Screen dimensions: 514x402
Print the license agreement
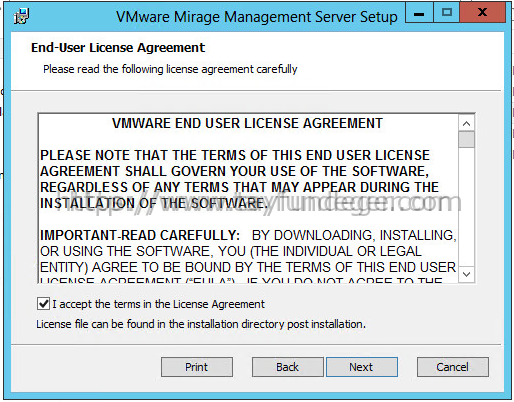coord(197,367)
